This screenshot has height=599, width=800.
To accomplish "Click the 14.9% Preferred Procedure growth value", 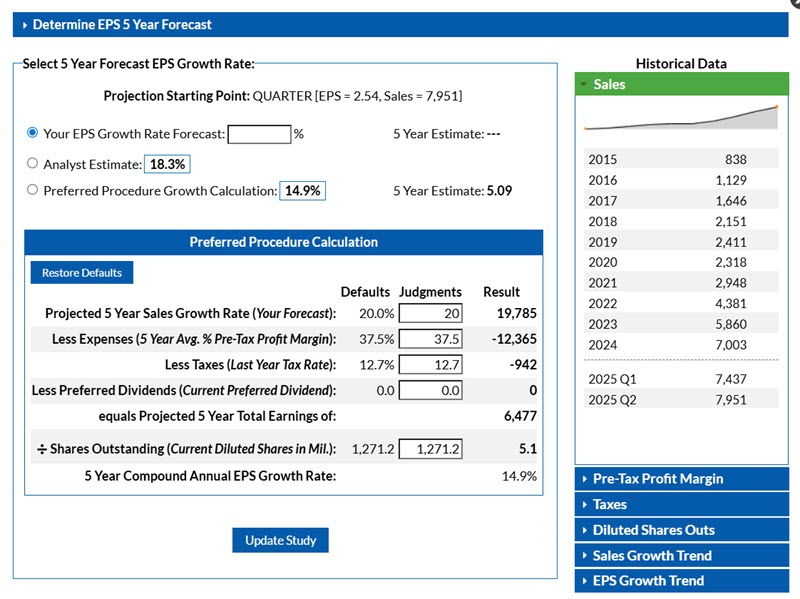I will pos(303,191).
